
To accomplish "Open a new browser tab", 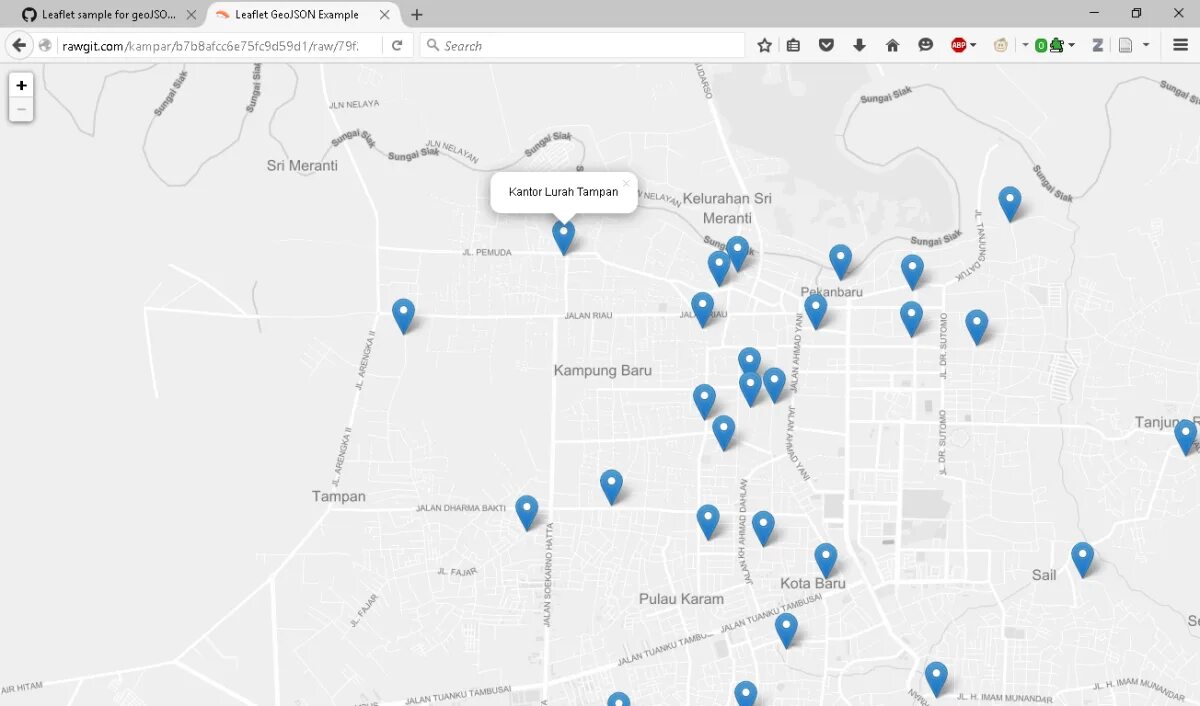I will 417,15.
